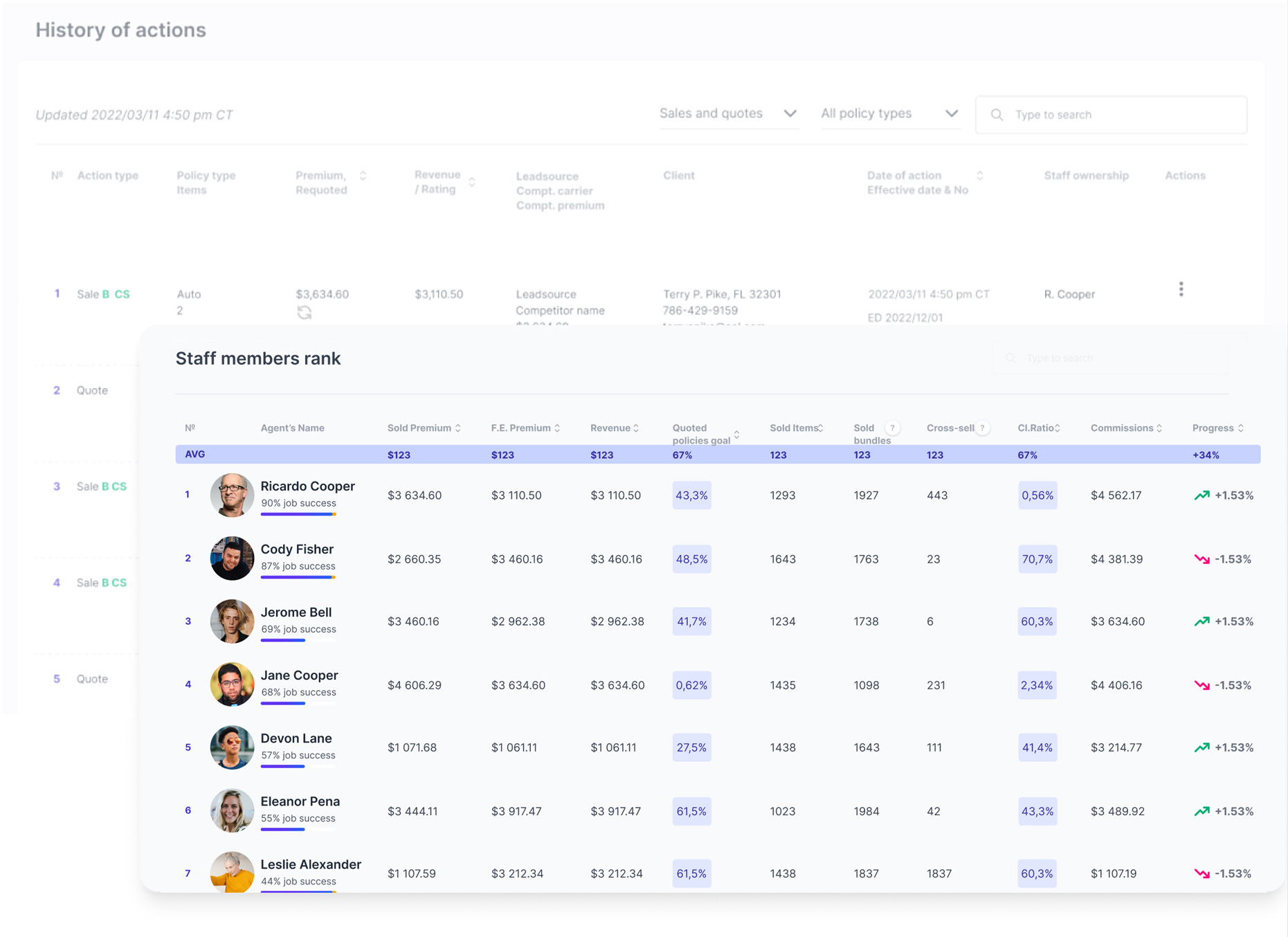Click the Cross-sell help question mark icon

point(982,428)
